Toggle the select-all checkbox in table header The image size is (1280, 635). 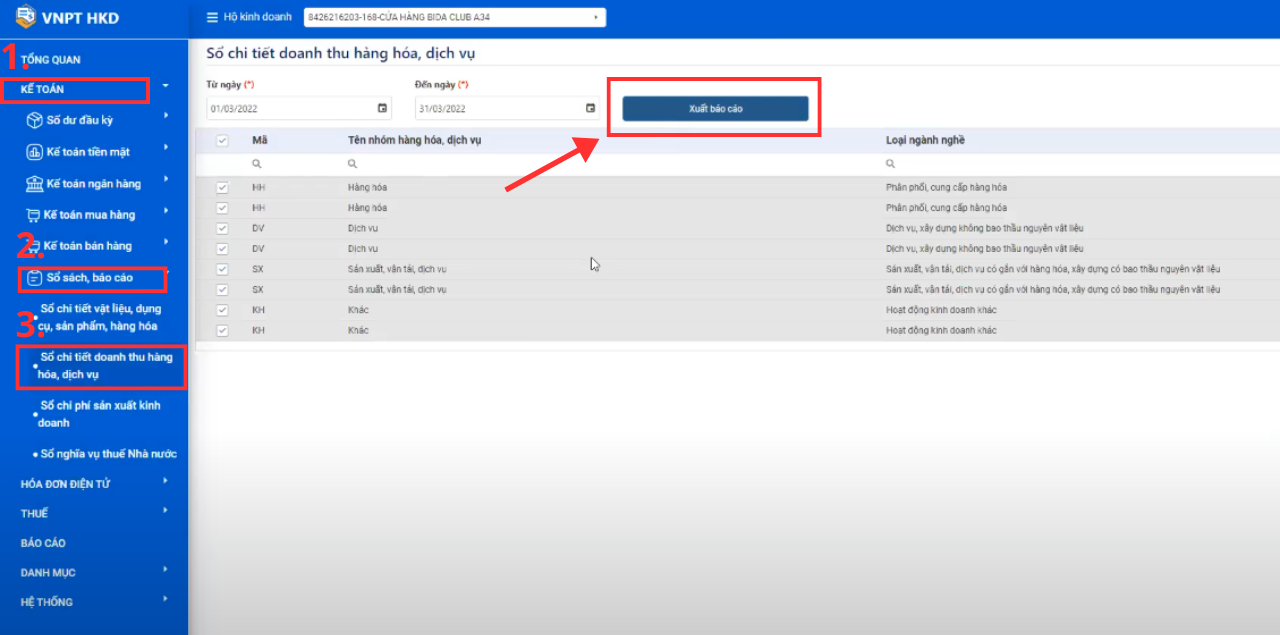click(x=222, y=141)
